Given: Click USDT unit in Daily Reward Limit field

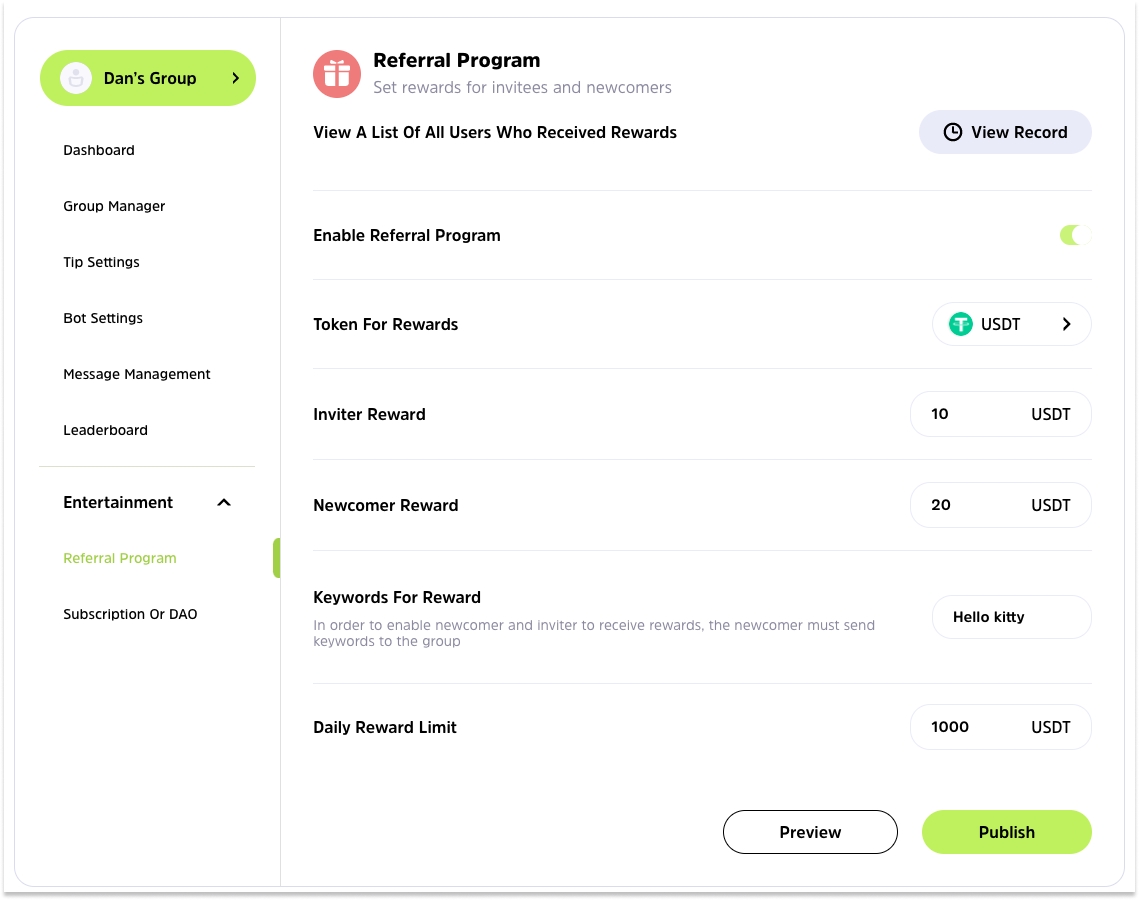Looking at the screenshot, I should pyautogui.click(x=1050, y=727).
